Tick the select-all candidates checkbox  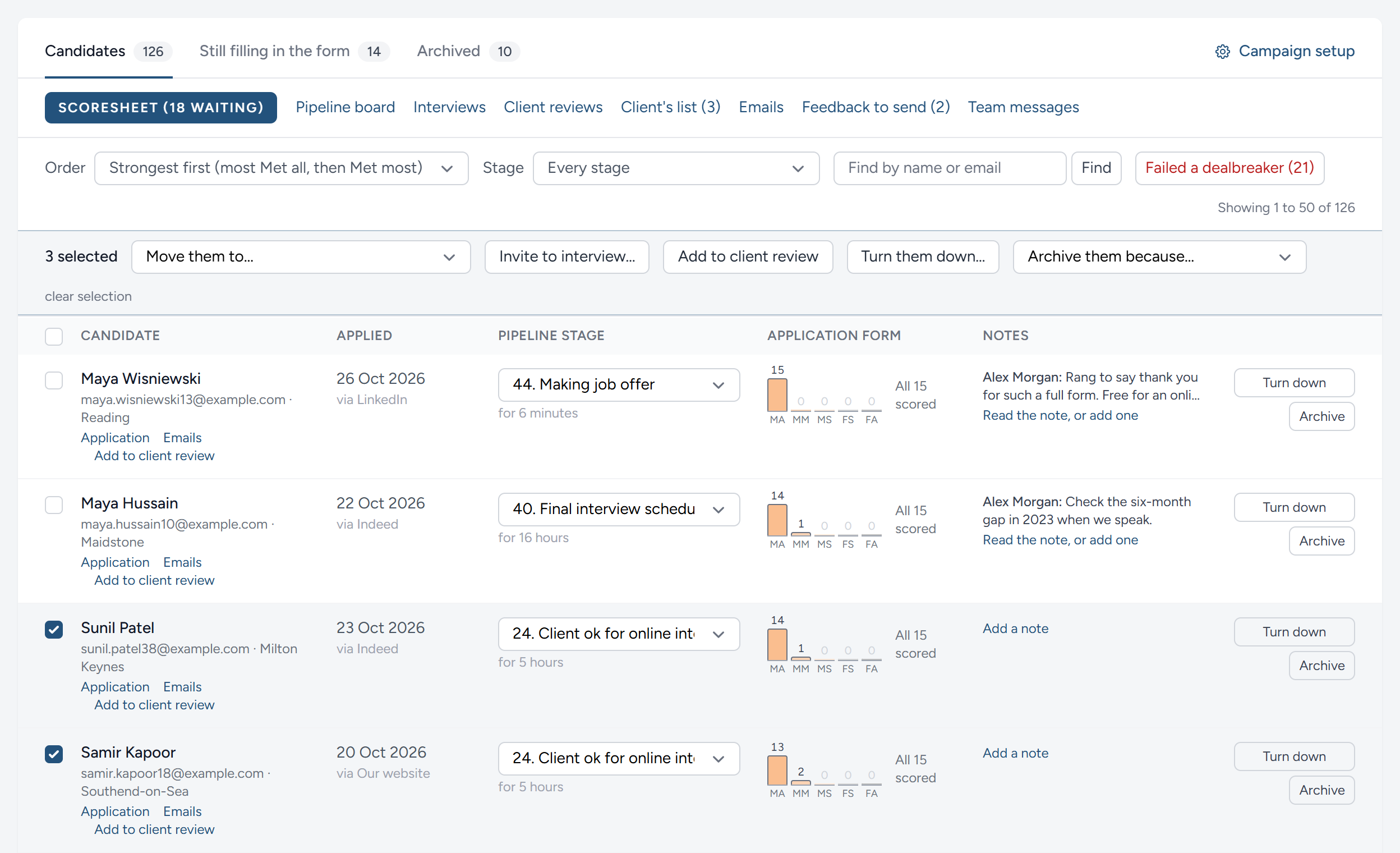click(54, 336)
